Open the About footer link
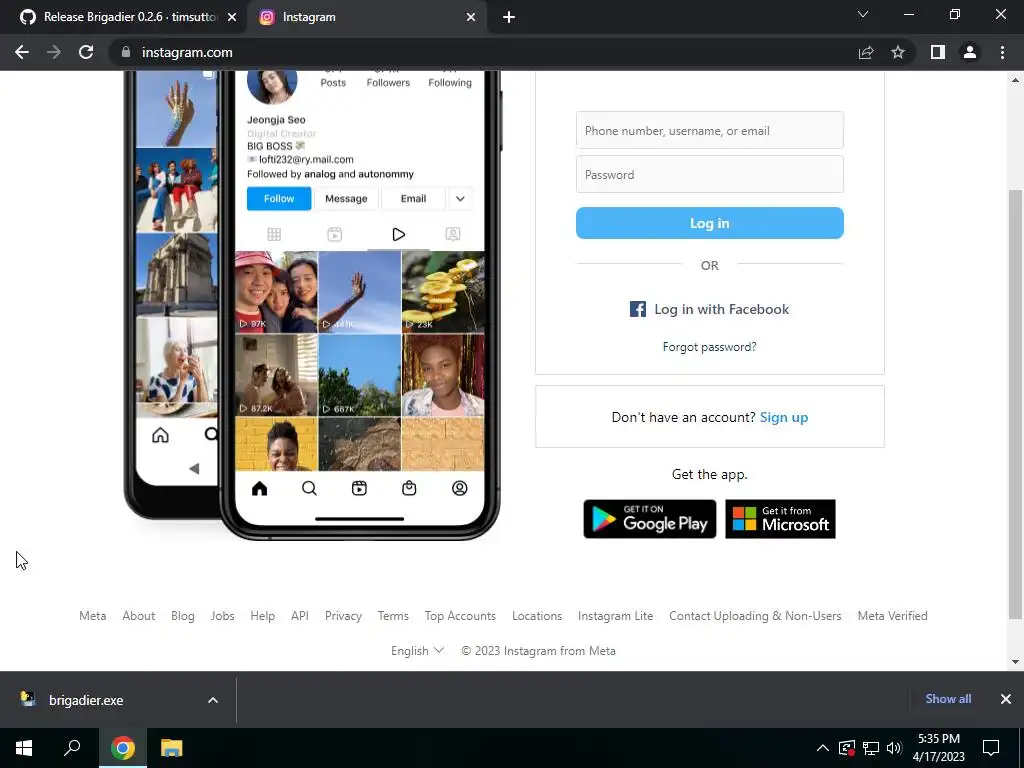Screen dimensions: 1024x768 click(x=138, y=616)
